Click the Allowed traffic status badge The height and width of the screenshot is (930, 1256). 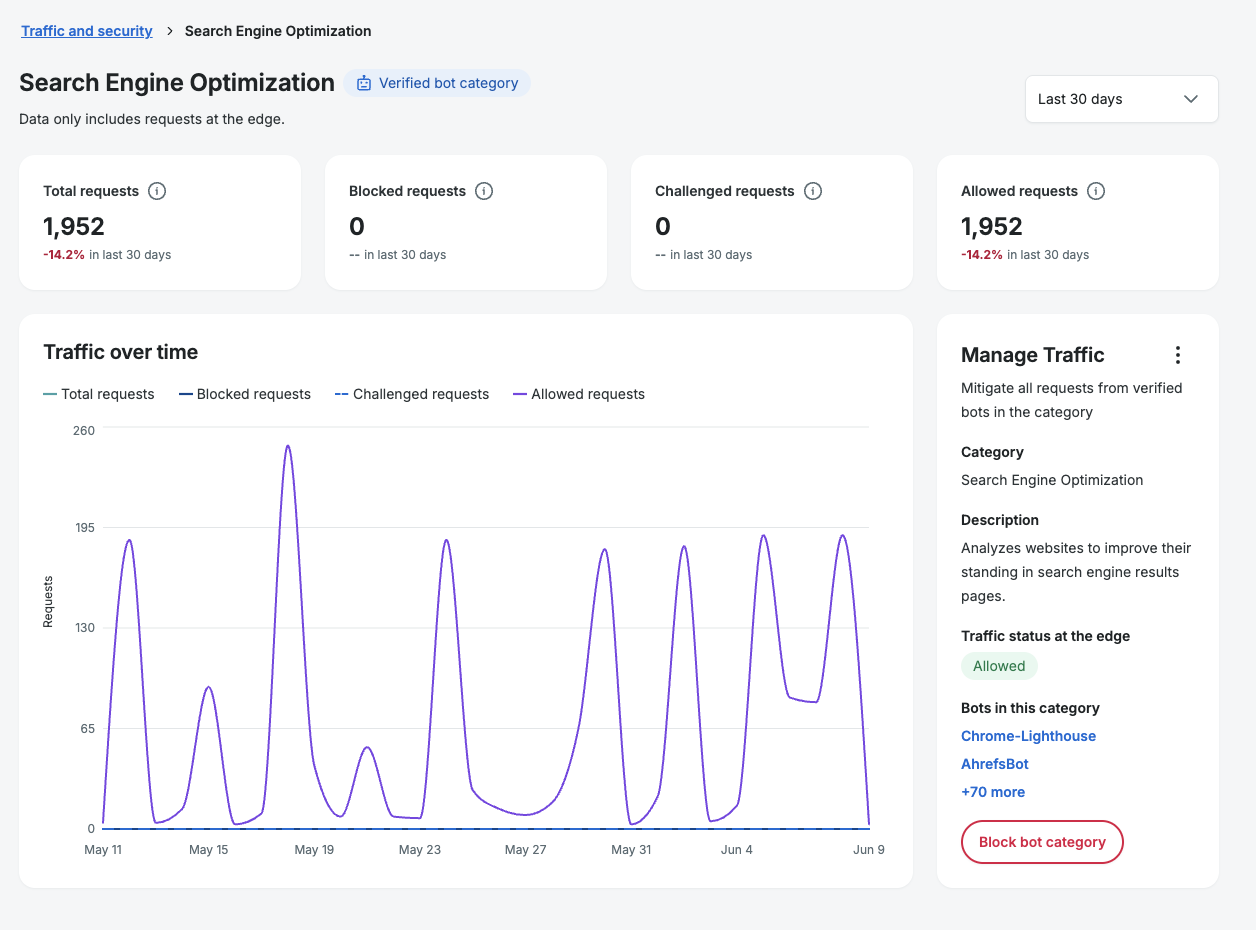pyautogui.click(x=999, y=666)
